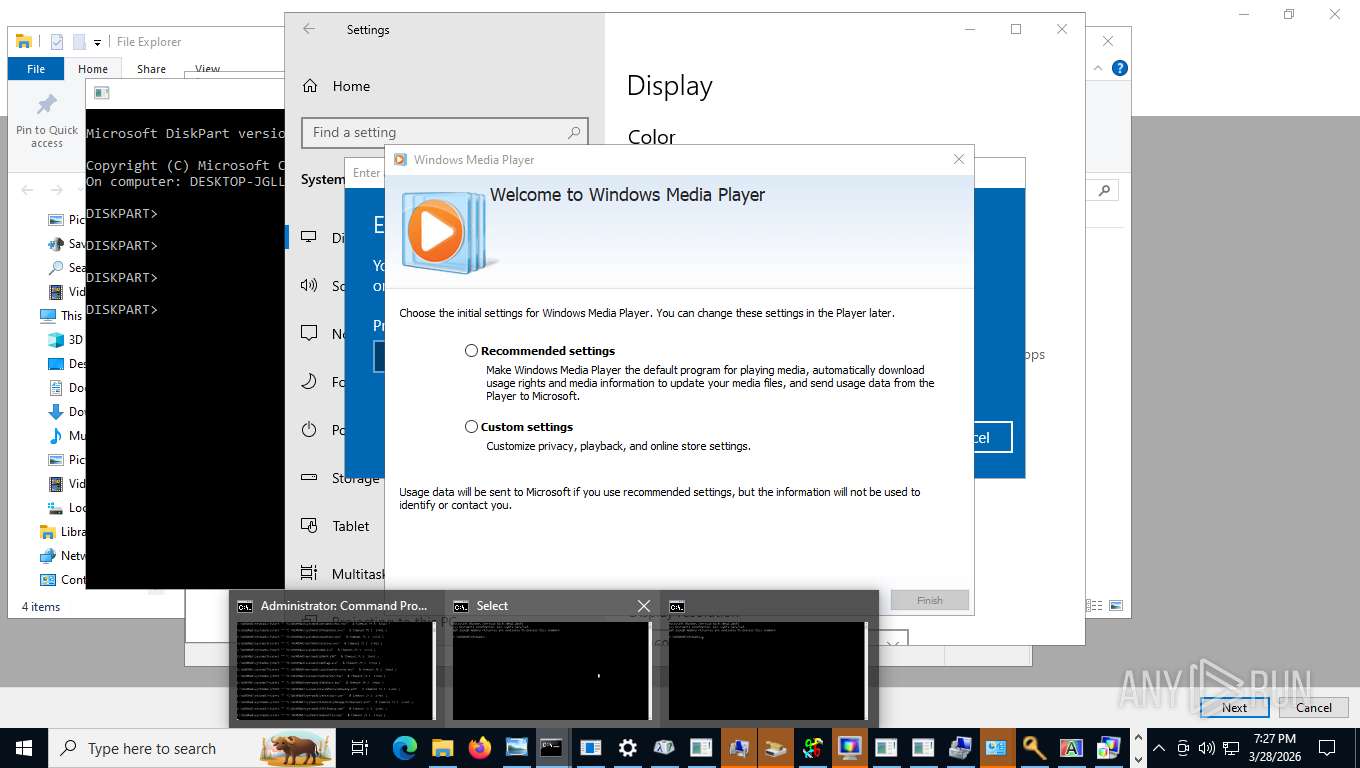Screen dimensions: 1360x768
Task: Select the Music folder in the navigation pane
Action: [66, 436]
